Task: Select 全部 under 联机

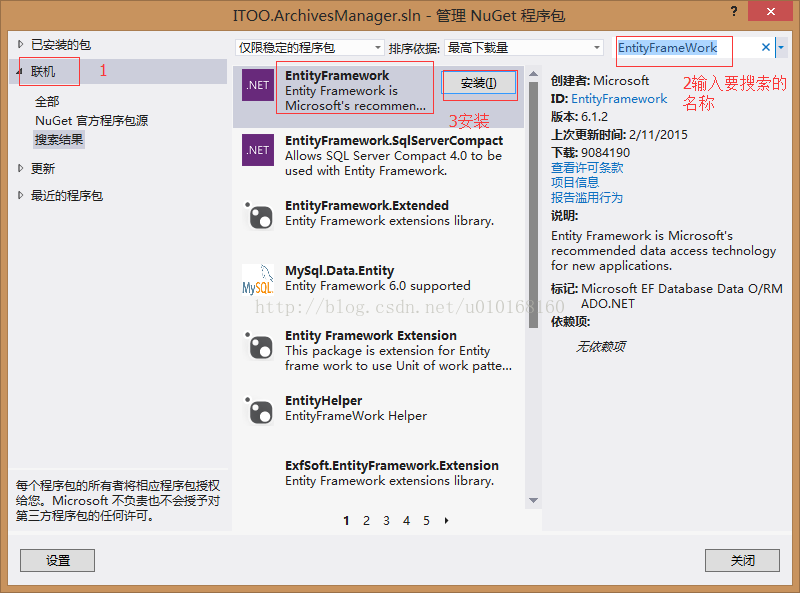Action: tap(47, 102)
